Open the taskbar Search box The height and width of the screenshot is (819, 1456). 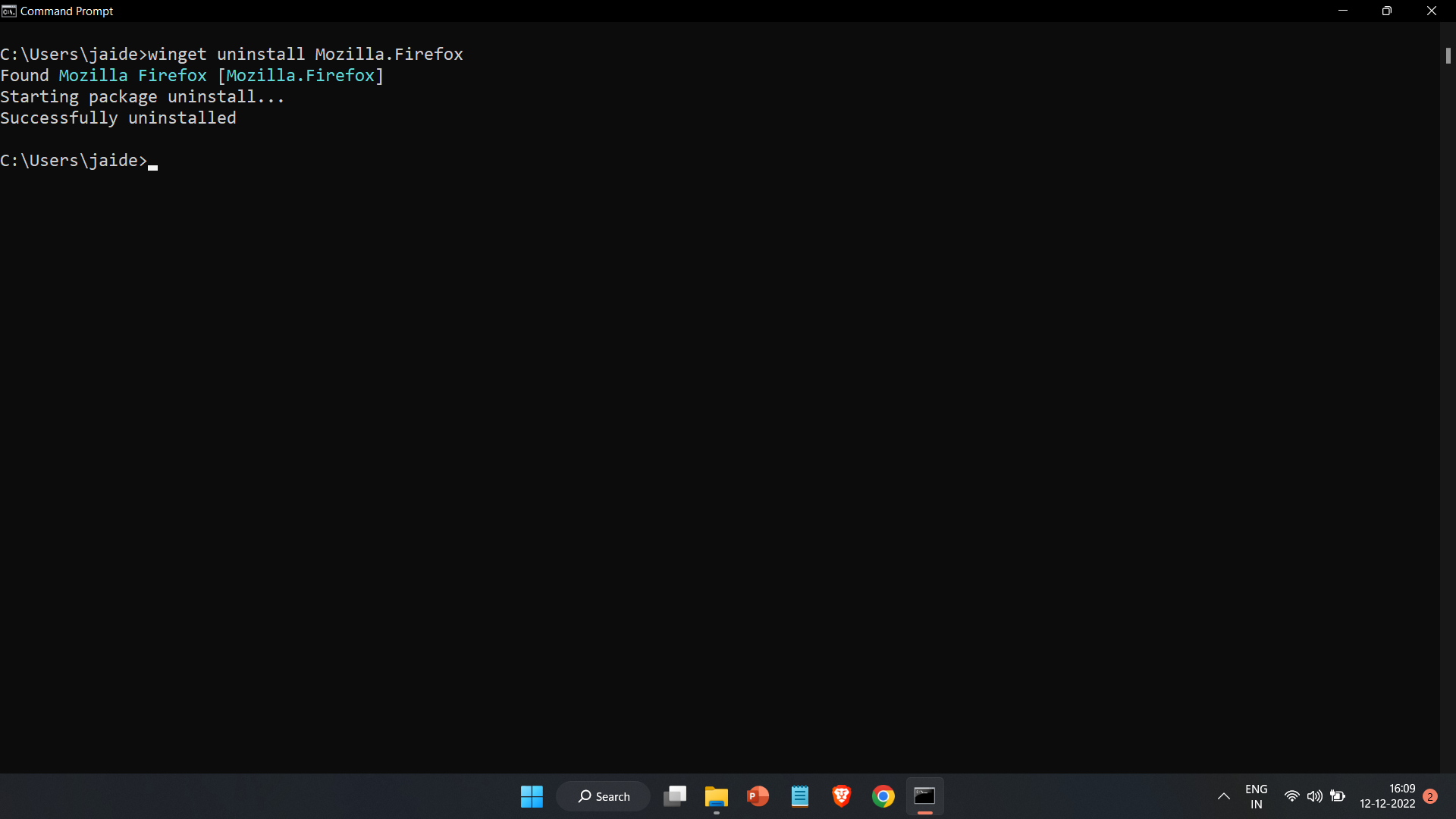604,796
